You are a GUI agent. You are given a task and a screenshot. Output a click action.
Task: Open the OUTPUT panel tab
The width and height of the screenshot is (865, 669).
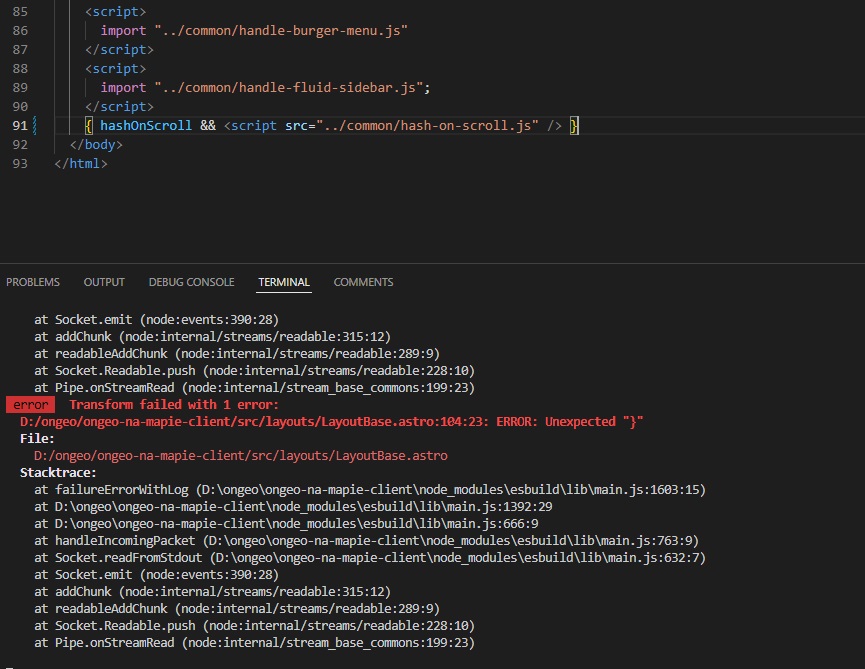click(x=104, y=282)
